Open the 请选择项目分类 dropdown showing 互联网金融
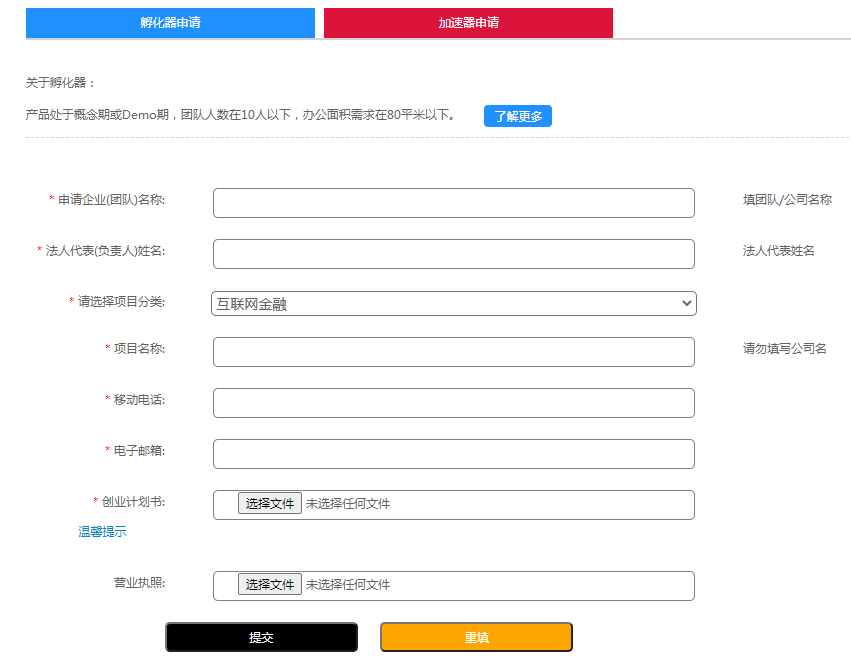 pos(454,303)
